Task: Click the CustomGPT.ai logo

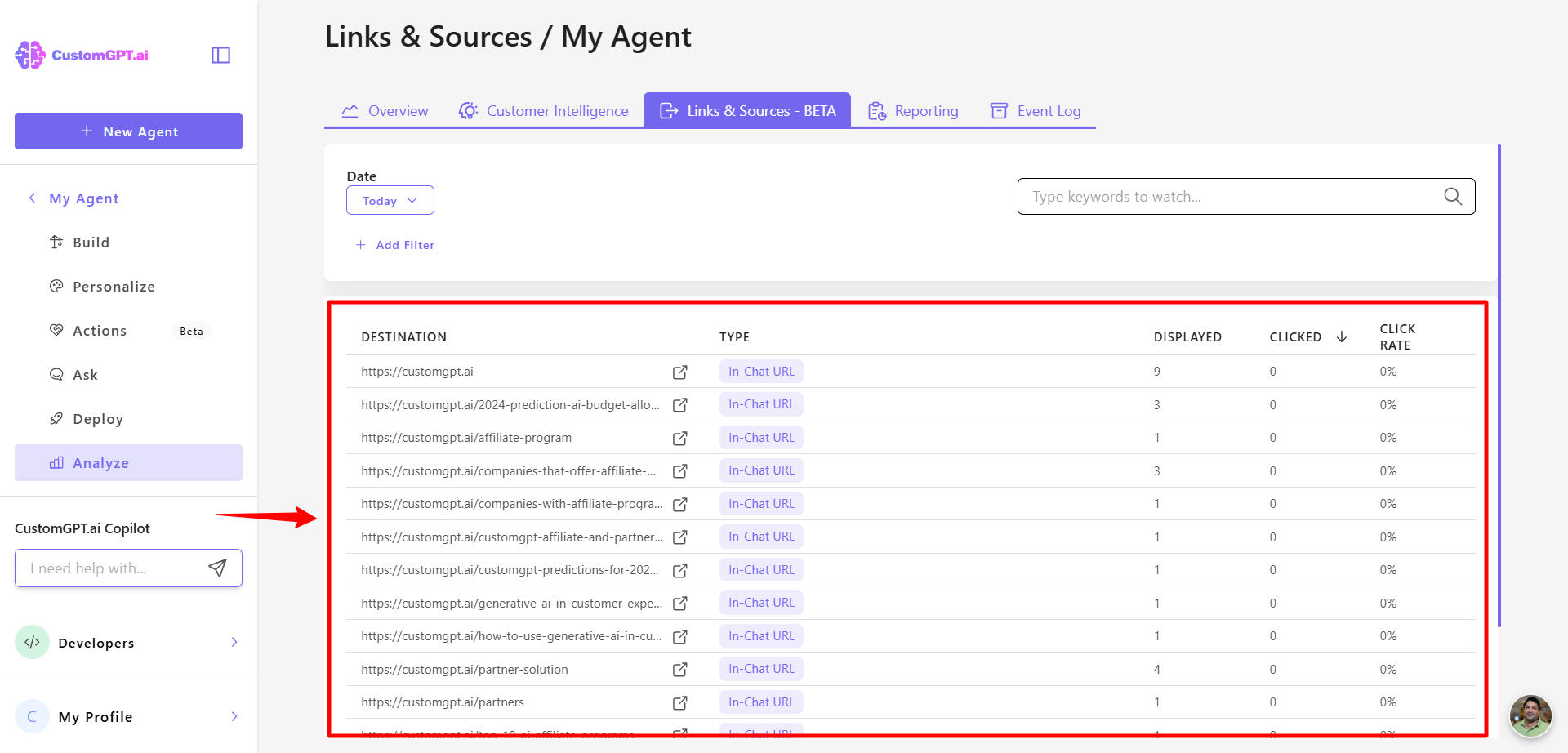Action: click(x=82, y=55)
